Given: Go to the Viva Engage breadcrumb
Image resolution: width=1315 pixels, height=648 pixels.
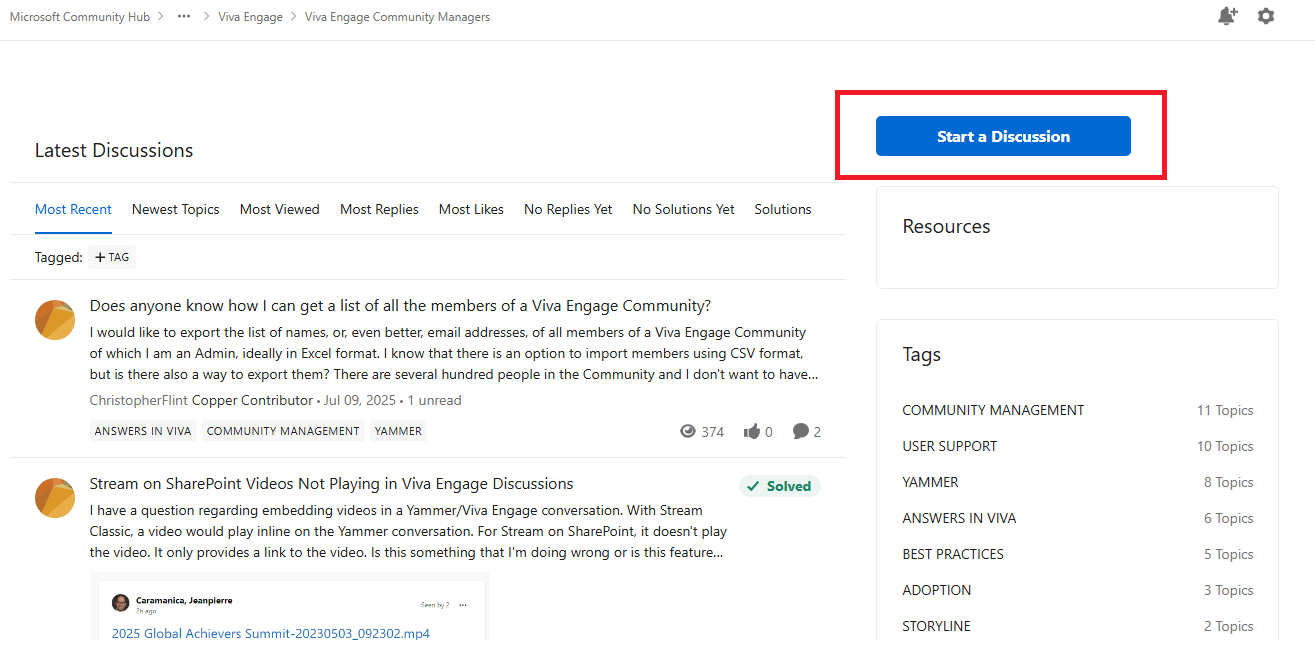Looking at the screenshot, I should [x=250, y=17].
